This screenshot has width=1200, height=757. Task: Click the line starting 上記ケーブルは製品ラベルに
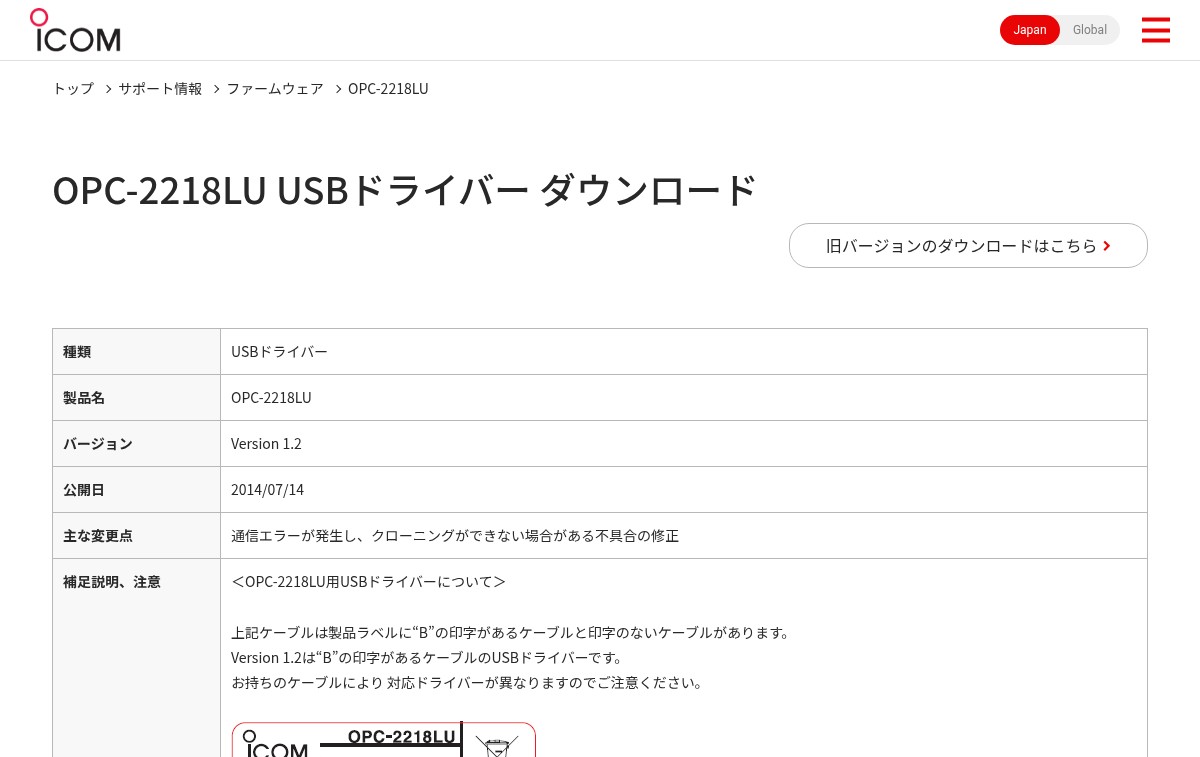pyautogui.click(x=511, y=633)
